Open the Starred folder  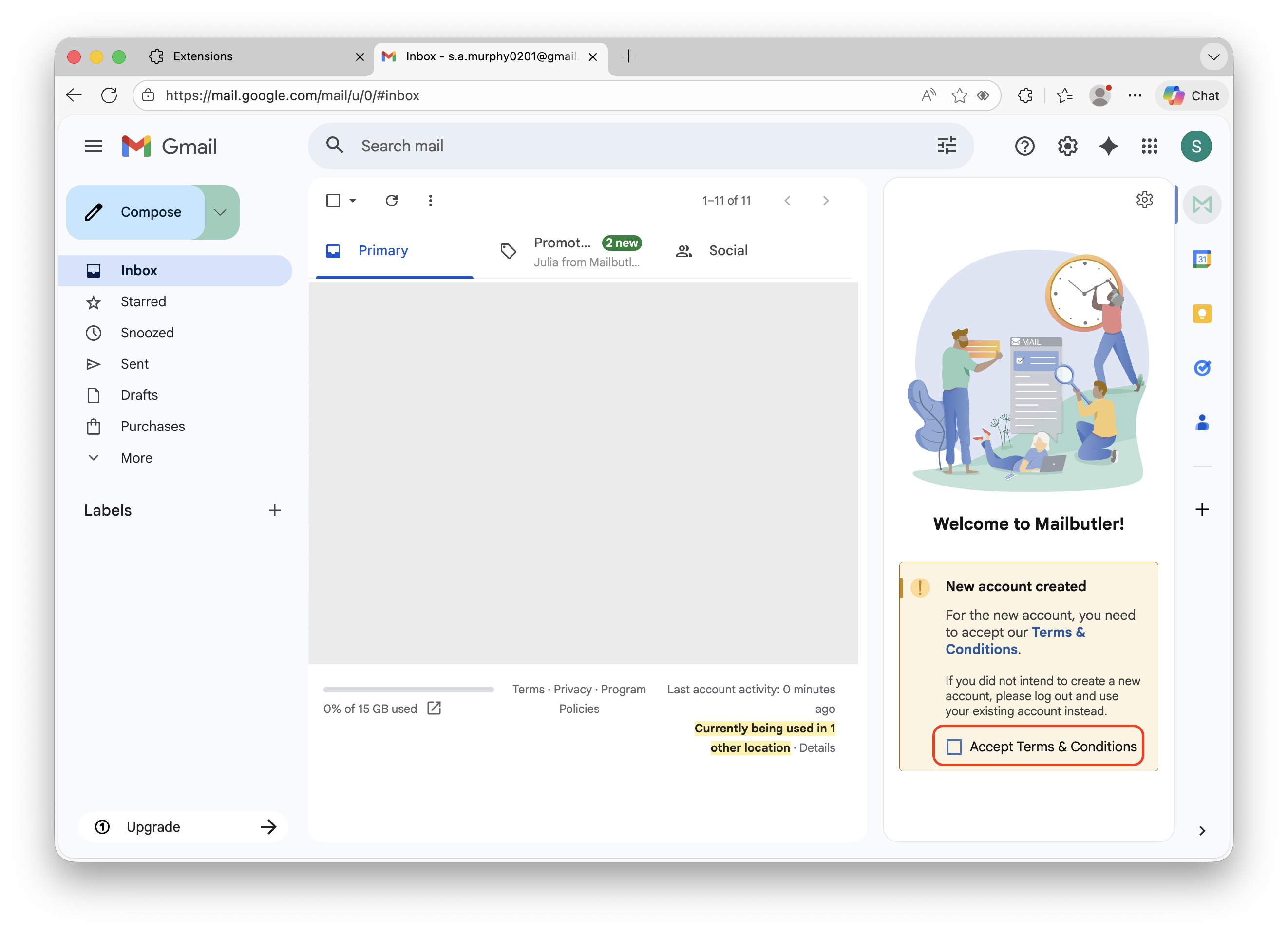[x=175, y=301]
